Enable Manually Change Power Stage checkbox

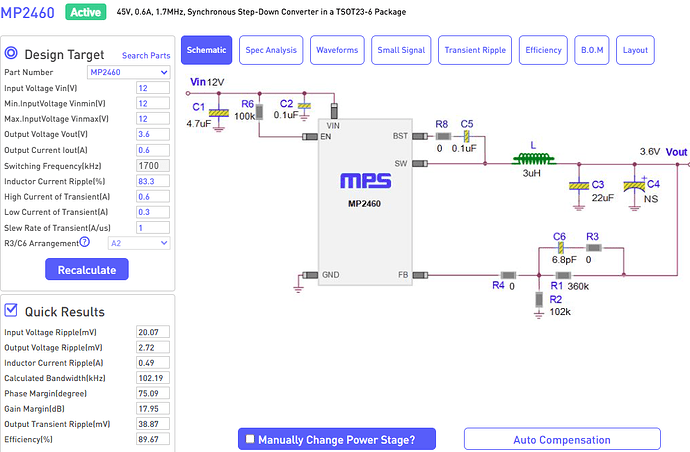pyautogui.click(x=249, y=439)
